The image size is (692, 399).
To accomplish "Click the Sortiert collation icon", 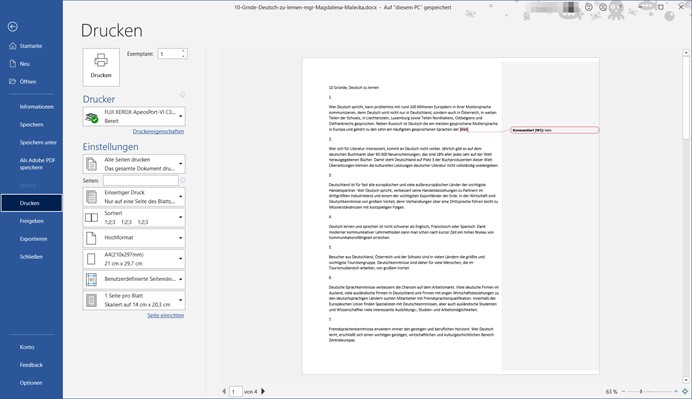I will click(91, 218).
